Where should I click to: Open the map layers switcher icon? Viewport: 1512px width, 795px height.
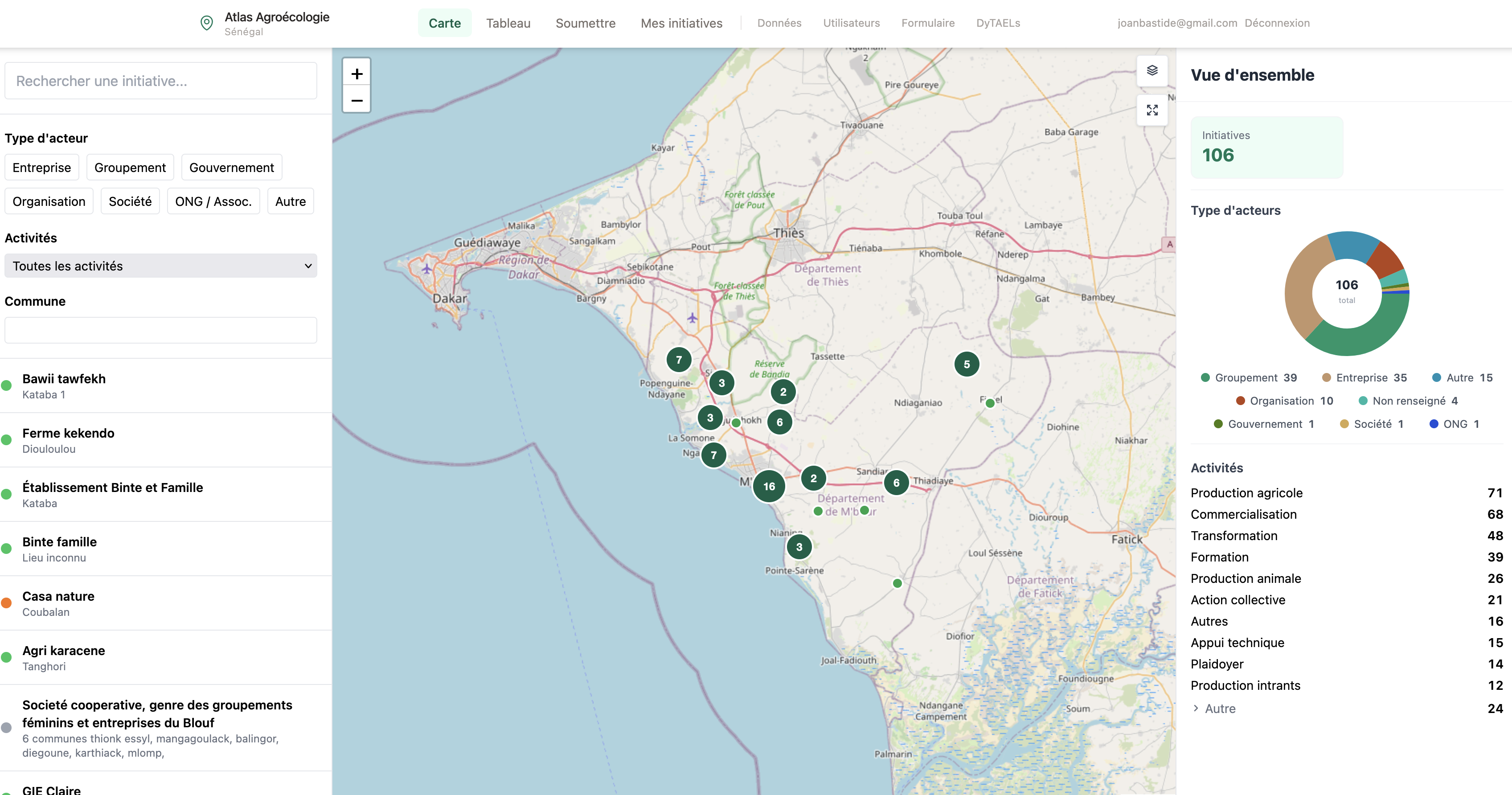(1151, 70)
